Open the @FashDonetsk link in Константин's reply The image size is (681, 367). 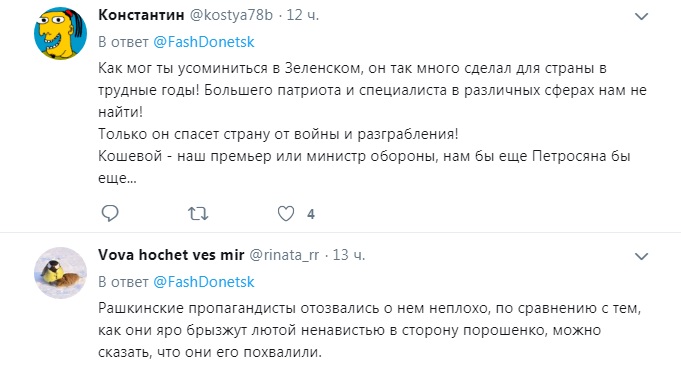tap(204, 42)
